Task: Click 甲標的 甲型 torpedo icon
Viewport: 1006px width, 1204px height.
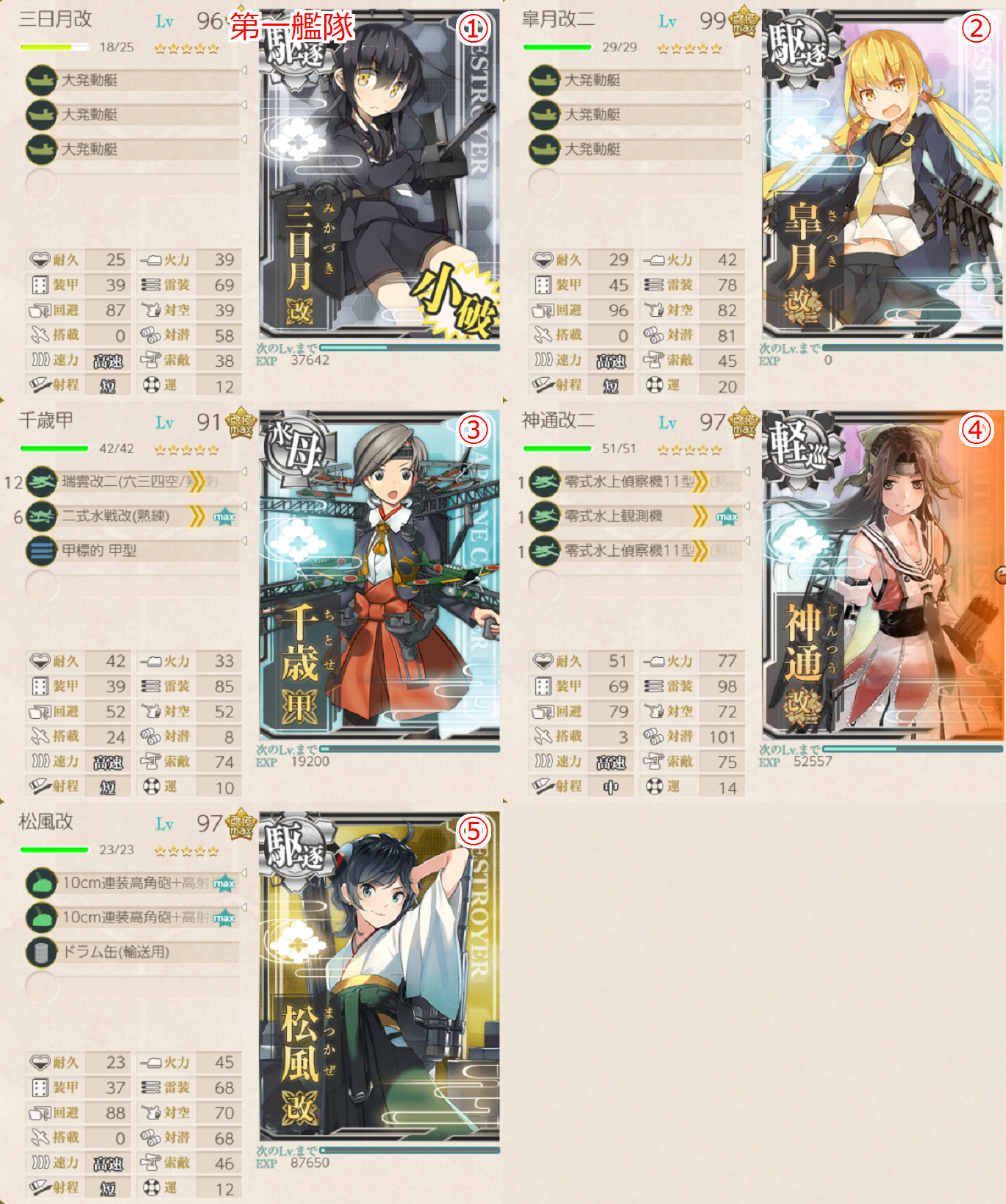Action: tap(41, 551)
